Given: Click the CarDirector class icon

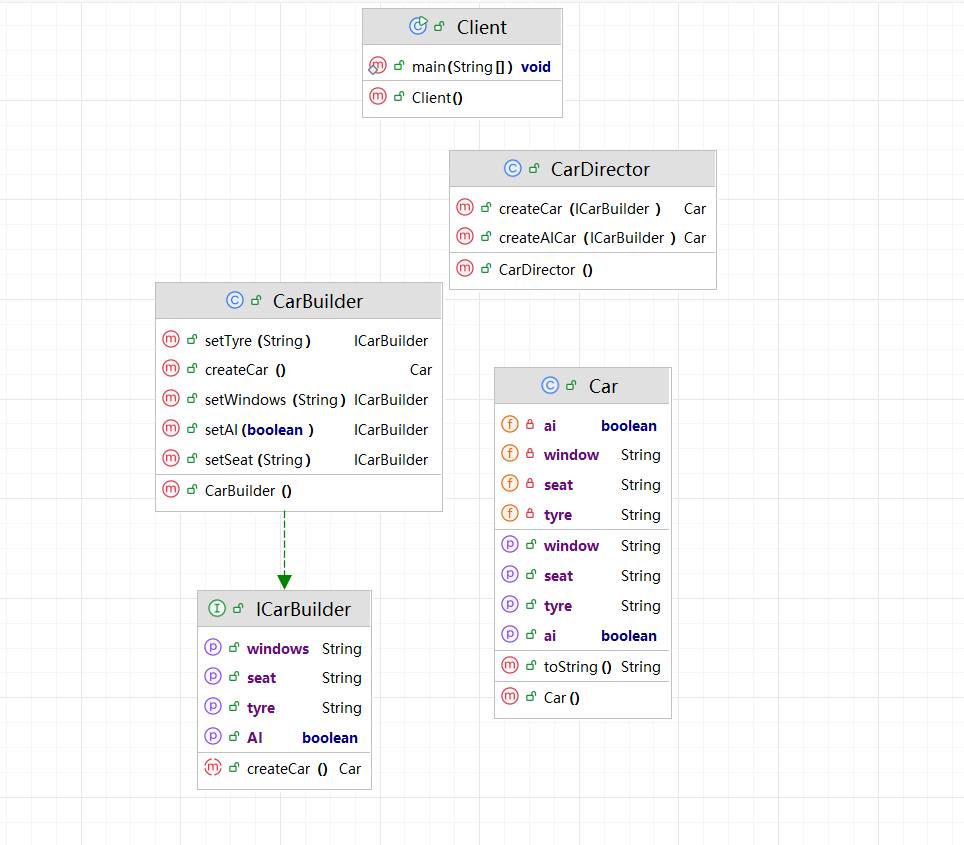Looking at the screenshot, I should click(x=512, y=169).
